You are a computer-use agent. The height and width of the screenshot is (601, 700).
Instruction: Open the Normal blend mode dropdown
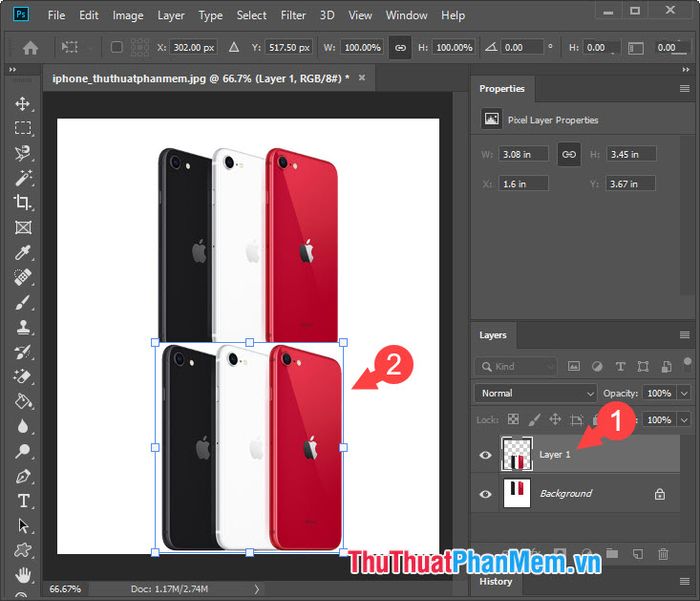535,393
